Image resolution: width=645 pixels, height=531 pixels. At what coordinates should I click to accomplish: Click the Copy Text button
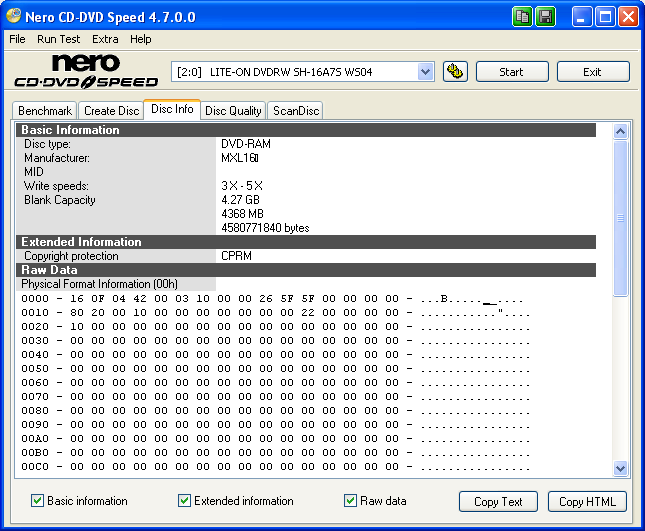[x=498, y=501]
